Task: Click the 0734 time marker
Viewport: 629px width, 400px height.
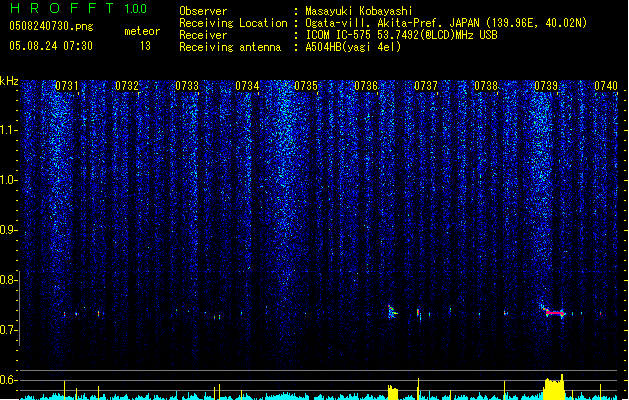Action: point(247,86)
